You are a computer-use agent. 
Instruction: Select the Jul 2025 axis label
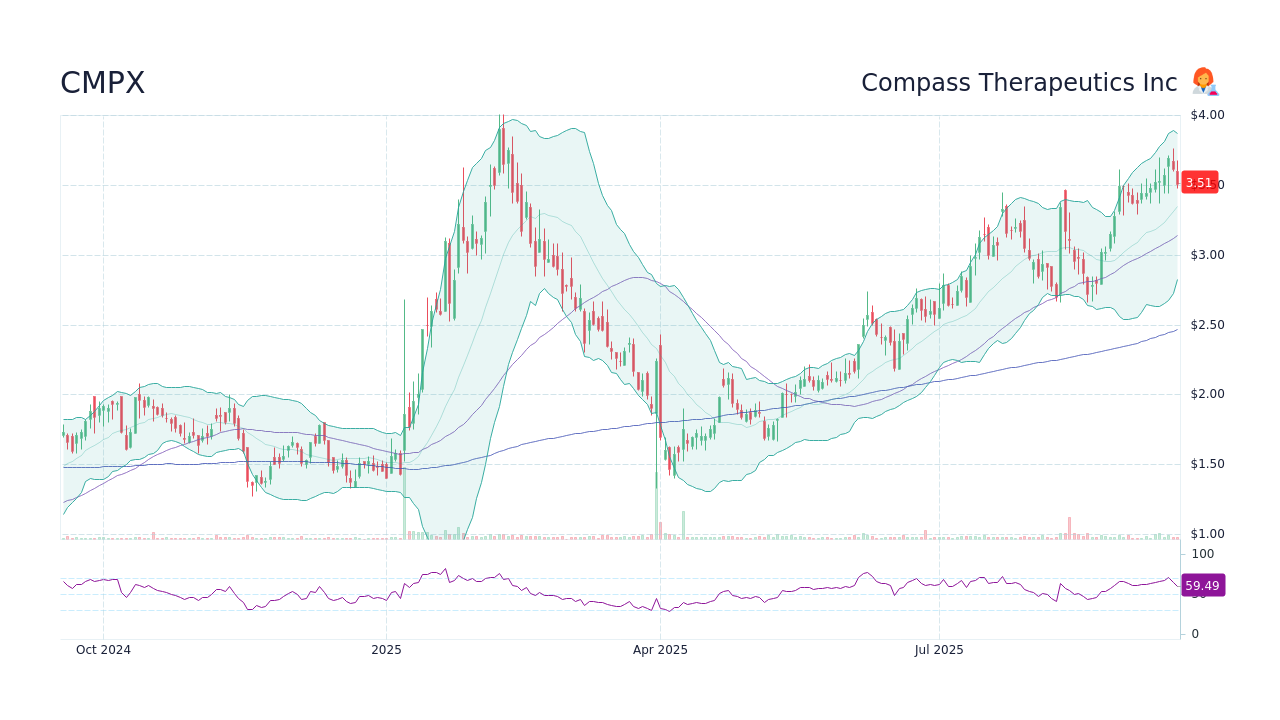point(938,649)
